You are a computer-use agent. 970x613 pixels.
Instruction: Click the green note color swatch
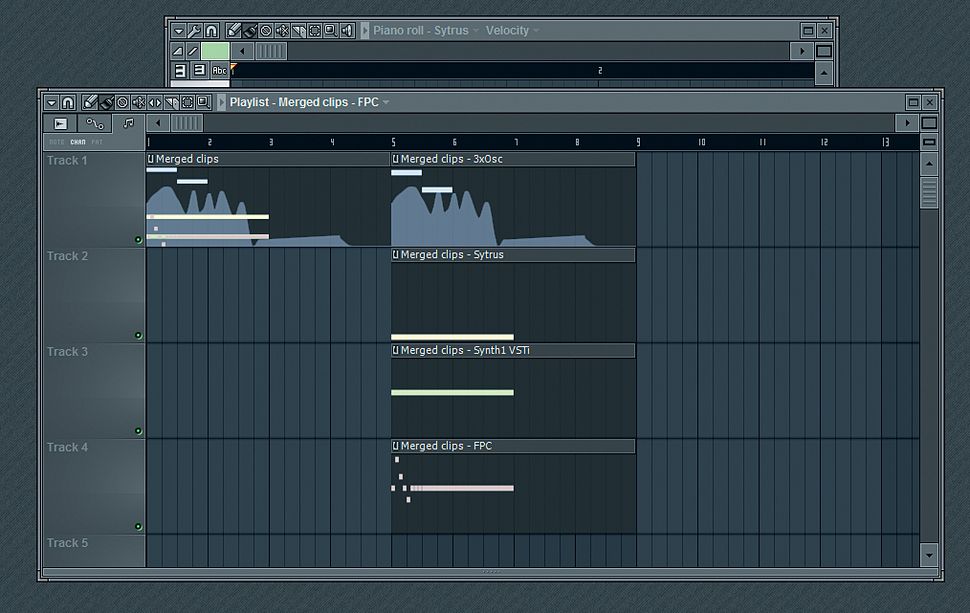215,51
